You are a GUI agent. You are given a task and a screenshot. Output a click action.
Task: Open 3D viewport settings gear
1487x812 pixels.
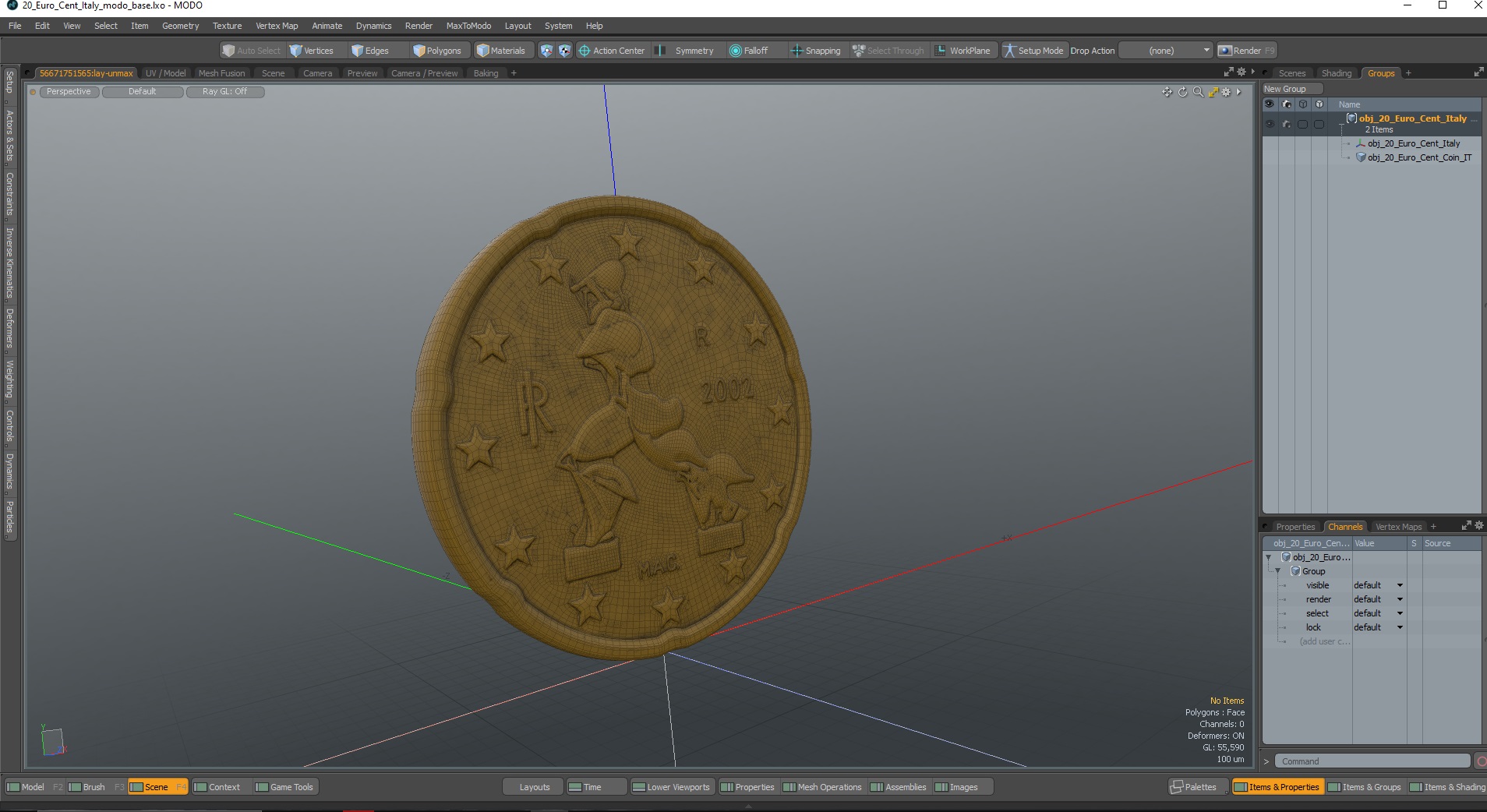tap(1226, 92)
